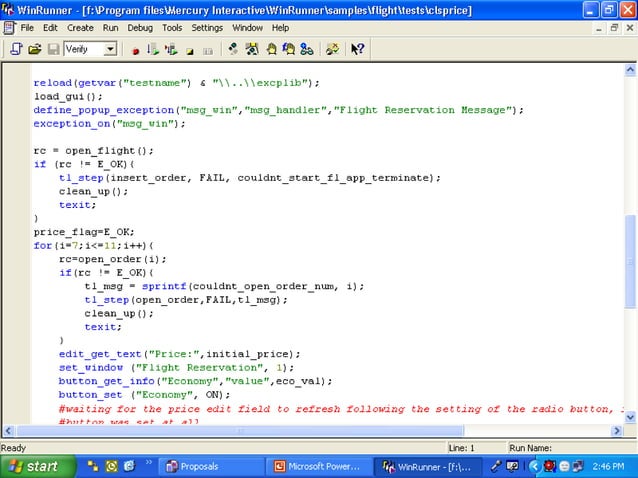Click the "for(i=7;i<=11;i++){" line
This screenshot has width=638, height=478.
pos(94,246)
